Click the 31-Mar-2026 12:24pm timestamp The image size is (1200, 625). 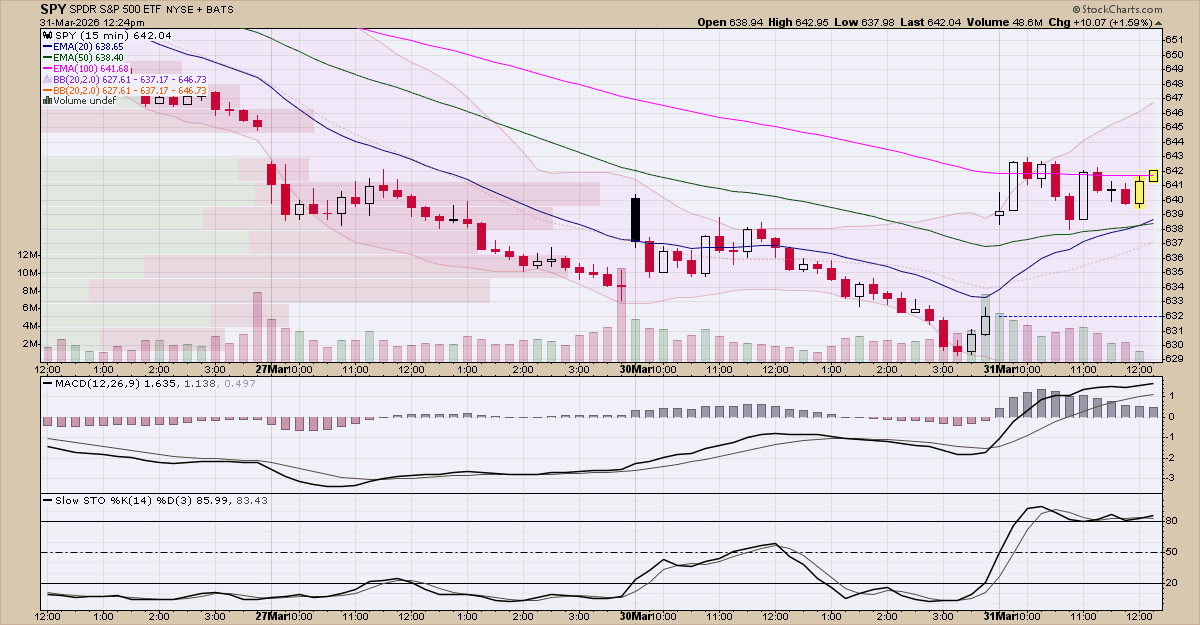coord(91,22)
